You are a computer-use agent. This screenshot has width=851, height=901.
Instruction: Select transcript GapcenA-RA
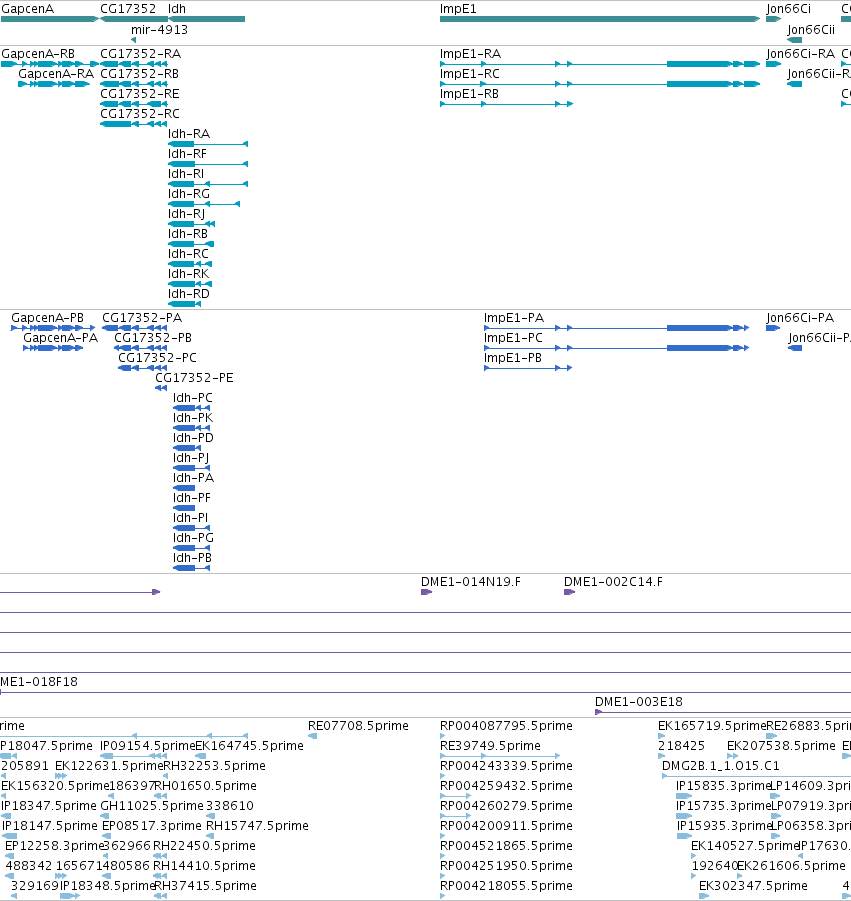[54, 84]
